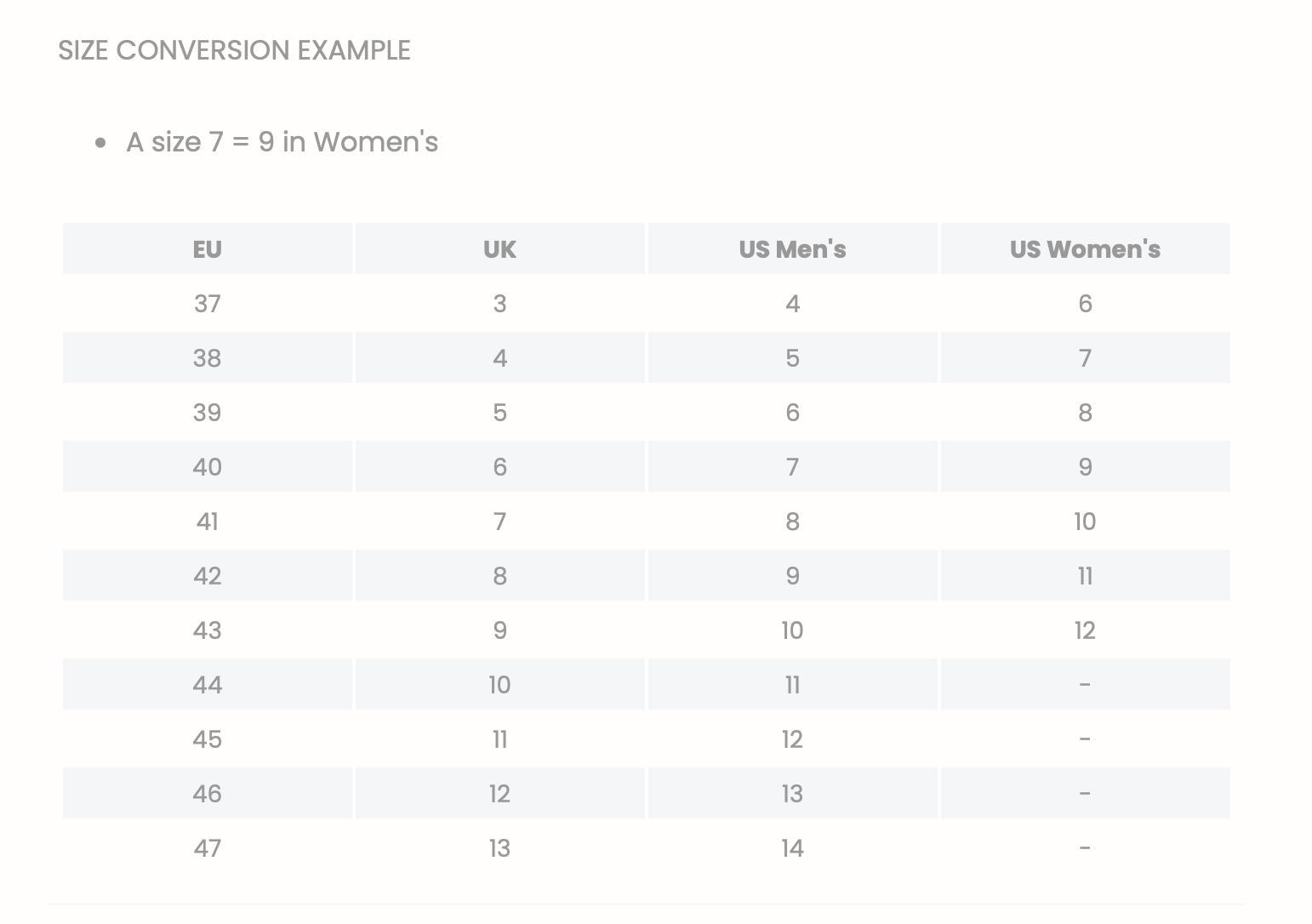Click US Women's dash in EU 44 row

1085,685
